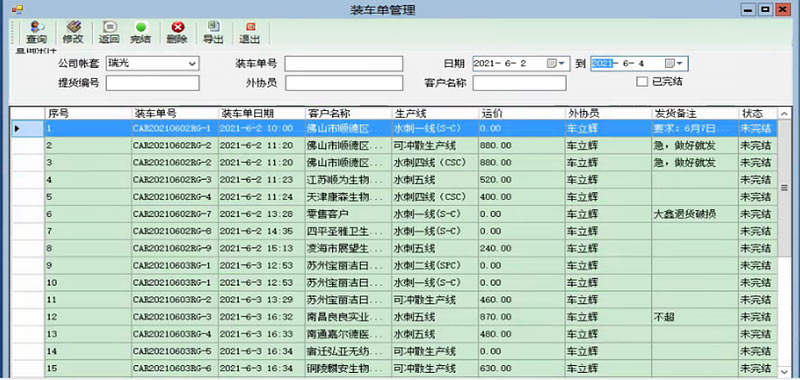Screen dimensions: 800x380
Task: Sort by the 运价 column header
Action: pyautogui.click(x=522, y=113)
